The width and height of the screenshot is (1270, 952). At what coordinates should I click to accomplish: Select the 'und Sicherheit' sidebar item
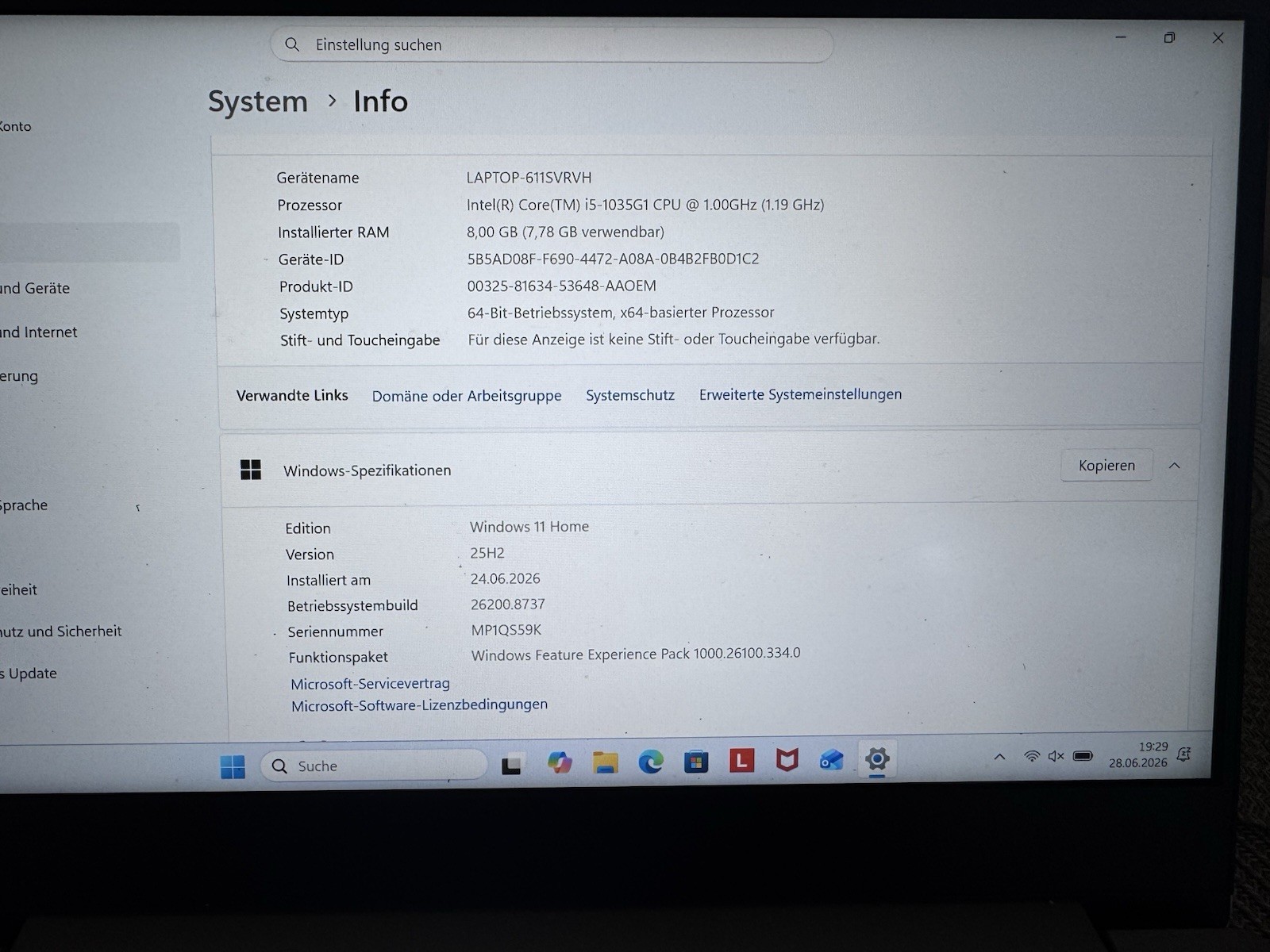[x=61, y=631]
